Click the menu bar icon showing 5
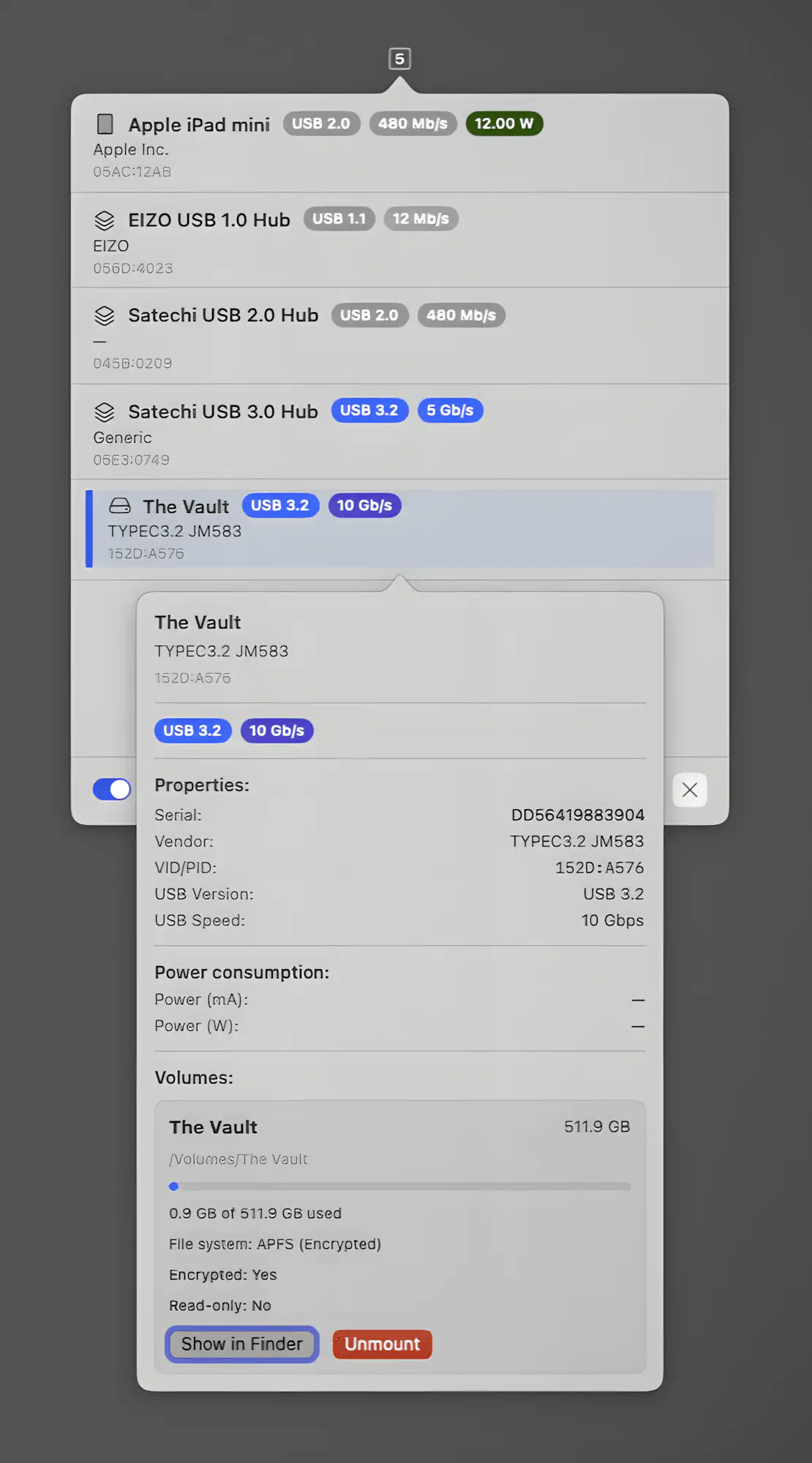 click(x=399, y=59)
